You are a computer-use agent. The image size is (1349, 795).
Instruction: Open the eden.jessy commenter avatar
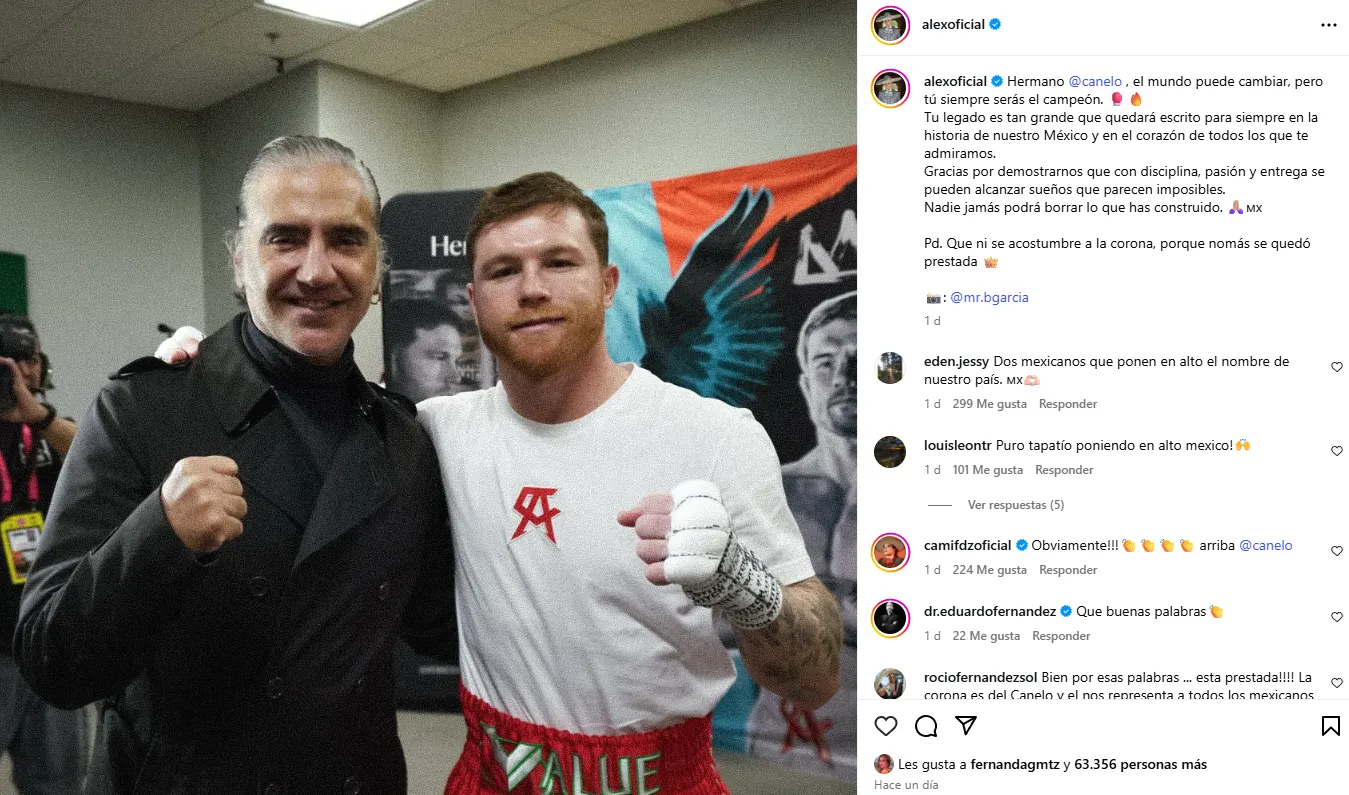(x=890, y=368)
